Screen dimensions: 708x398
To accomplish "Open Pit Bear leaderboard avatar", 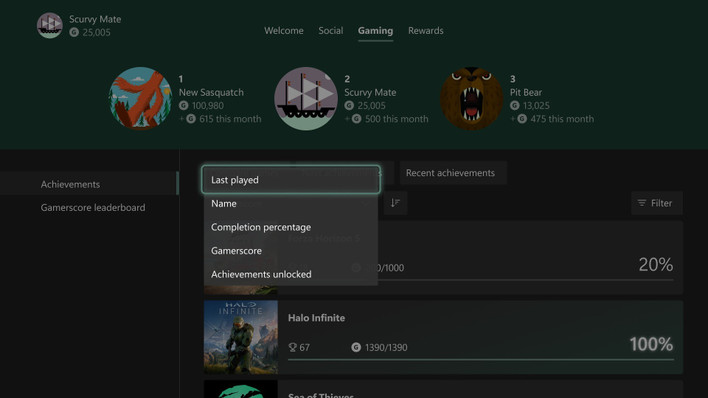I will click(471, 98).
